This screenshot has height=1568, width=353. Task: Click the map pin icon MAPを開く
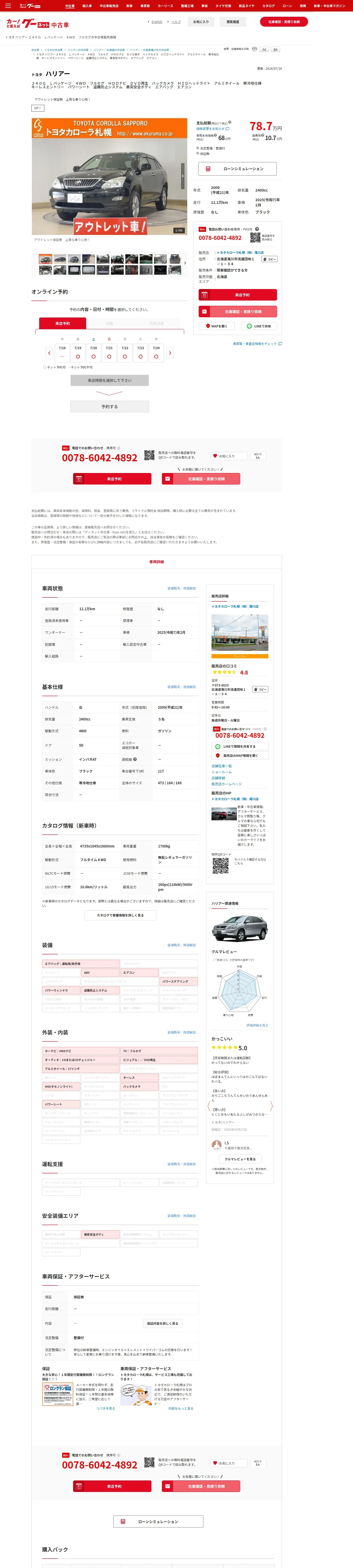click(208, 326)
